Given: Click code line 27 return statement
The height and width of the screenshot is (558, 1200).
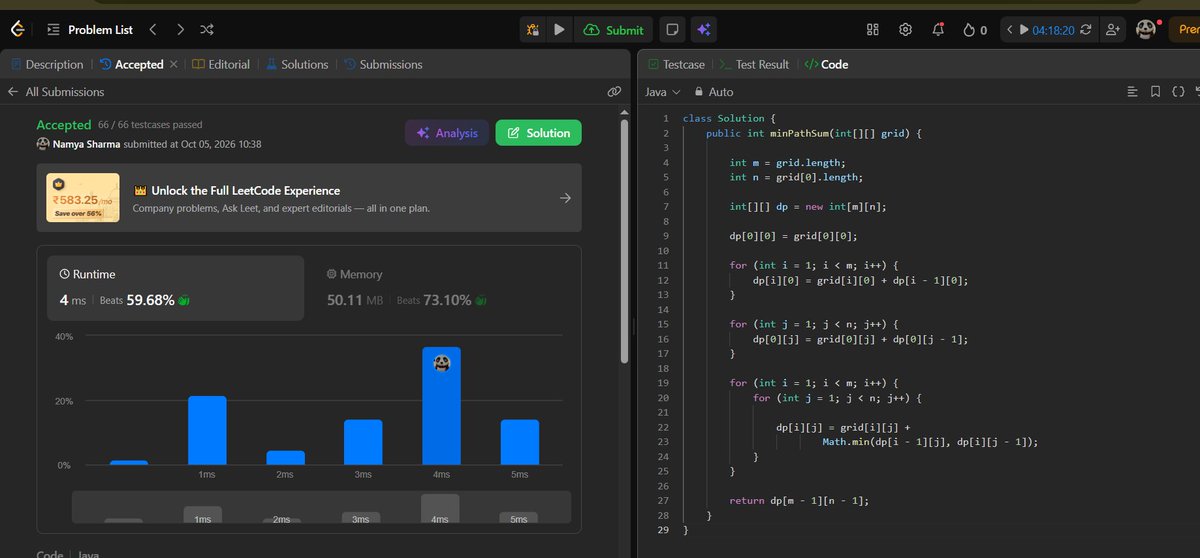Looking at the screenshot, I should (x=800, y=500).
